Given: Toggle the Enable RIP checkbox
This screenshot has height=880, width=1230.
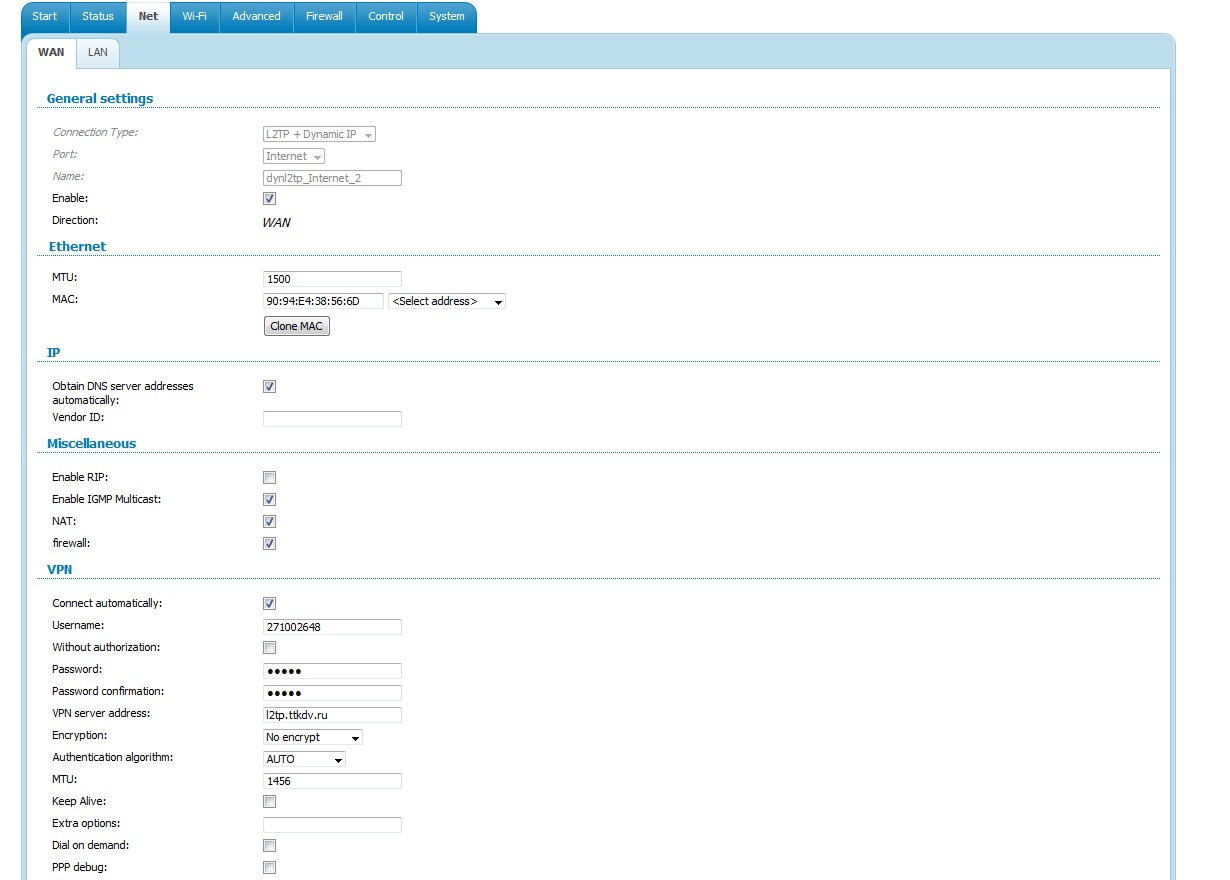Looking at the screenshot, I should point(269,478).
